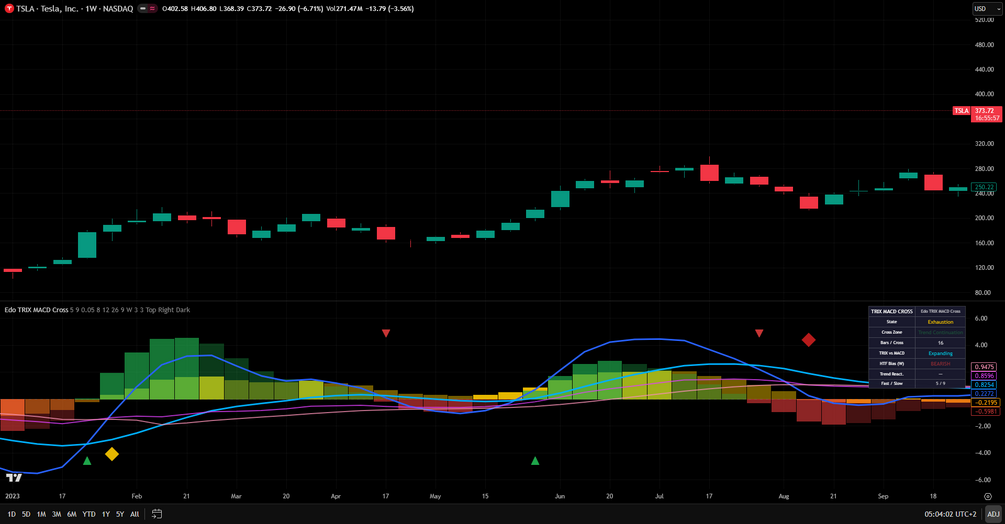Open the go-to-date calendar icon
This screenshot has width=1005, height=524.
coord(156,514)
